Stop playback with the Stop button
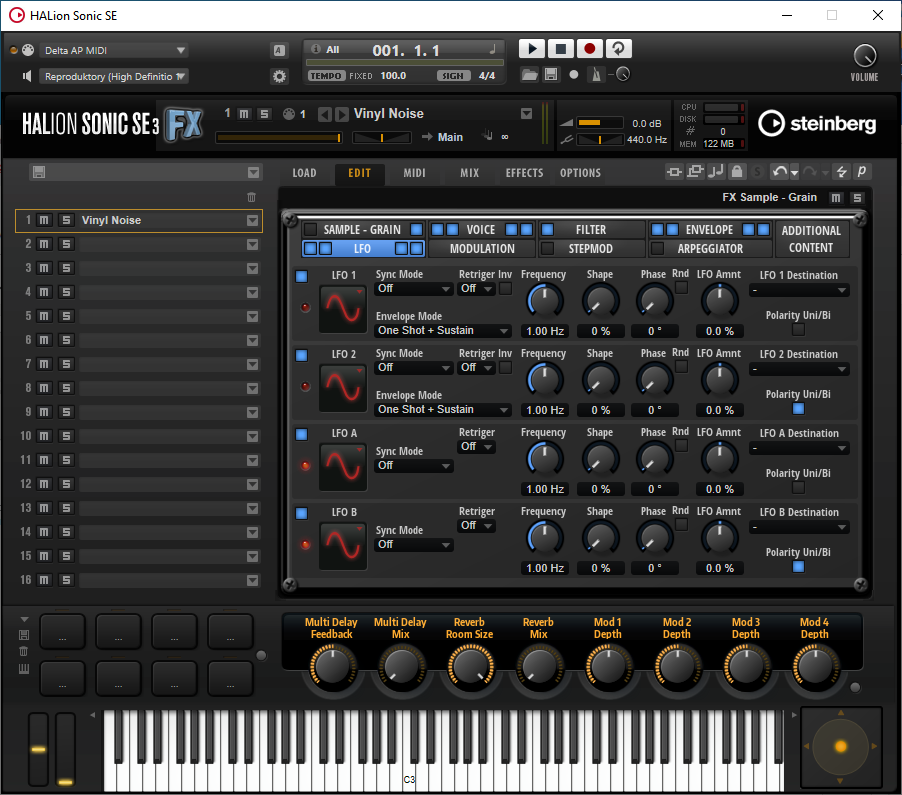 click(561, 49)
